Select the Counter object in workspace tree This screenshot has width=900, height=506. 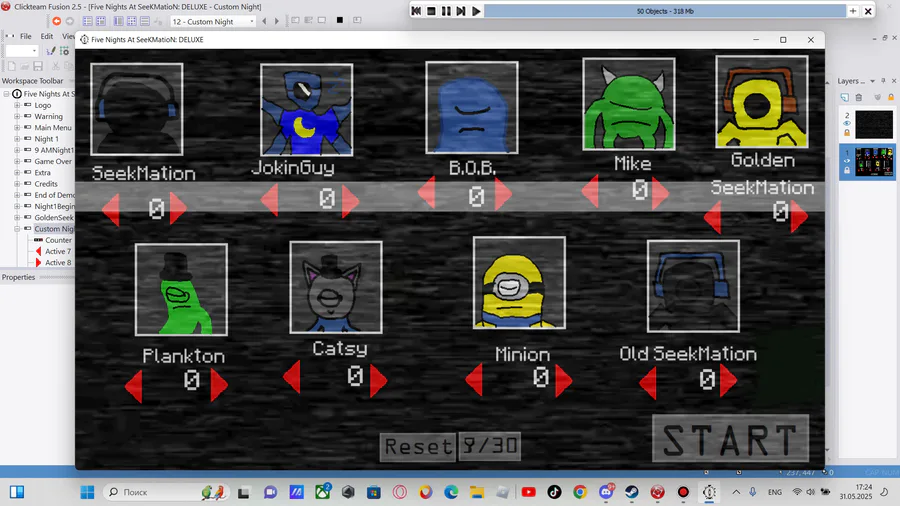click(x=59, y=240)
